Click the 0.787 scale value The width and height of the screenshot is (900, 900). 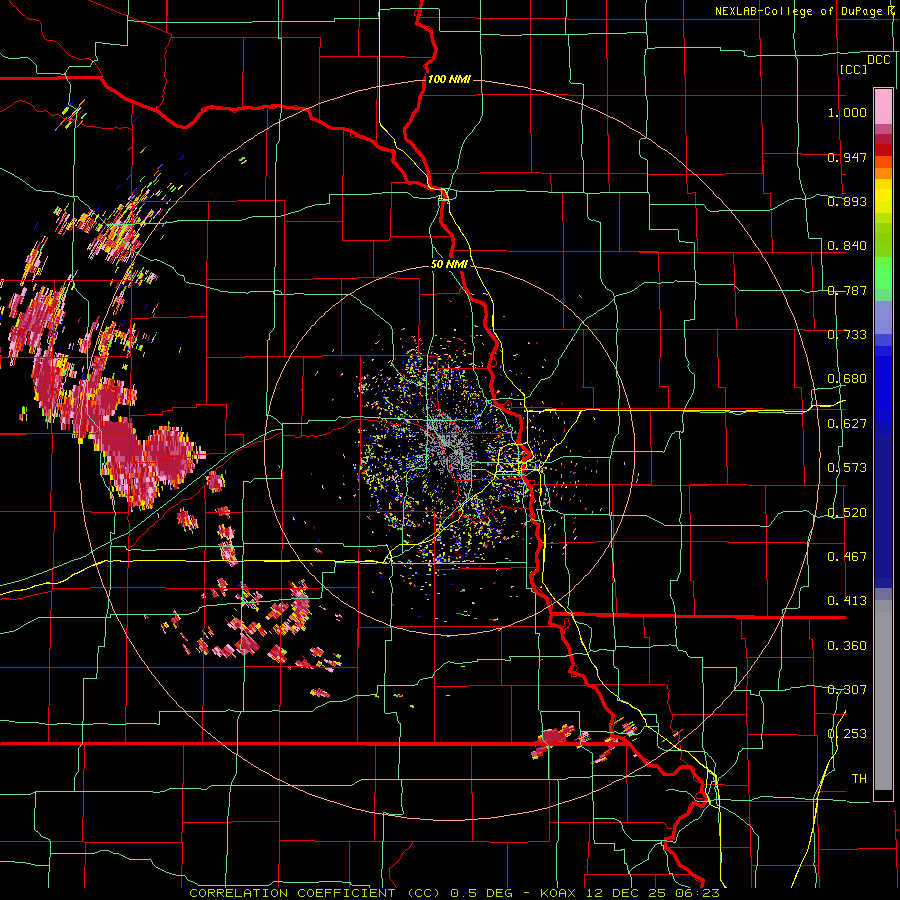point(847,290)
